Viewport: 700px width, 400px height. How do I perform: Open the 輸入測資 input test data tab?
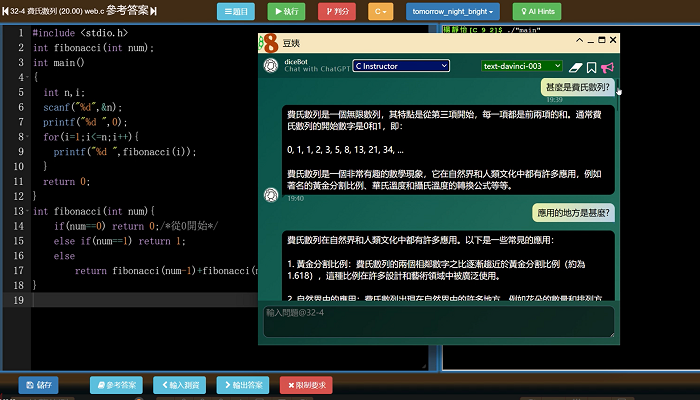click(180, 385)
